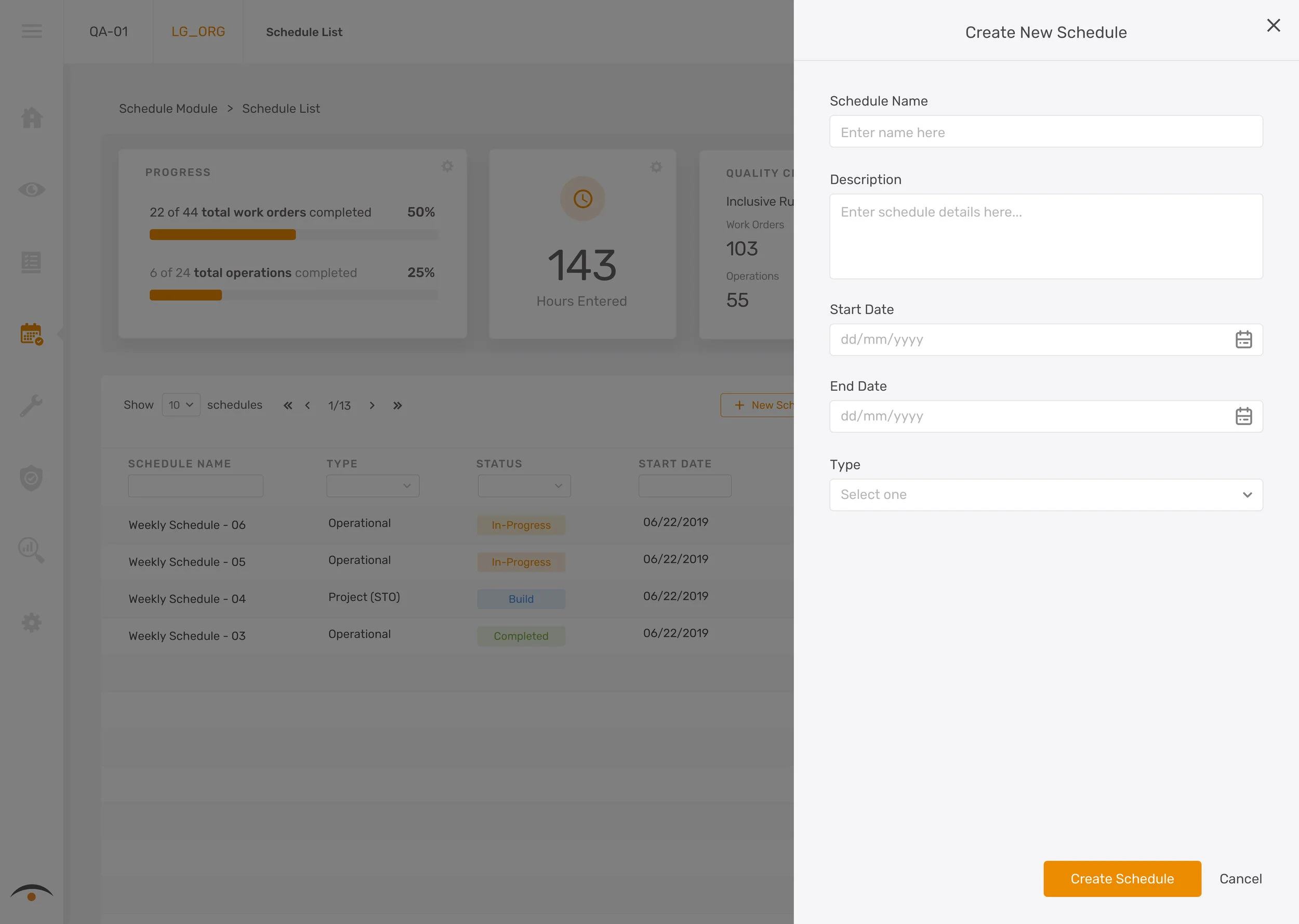Screen dimensions: 1299x924
Task: Click the work orders progress bar
Action: (294, 235)
